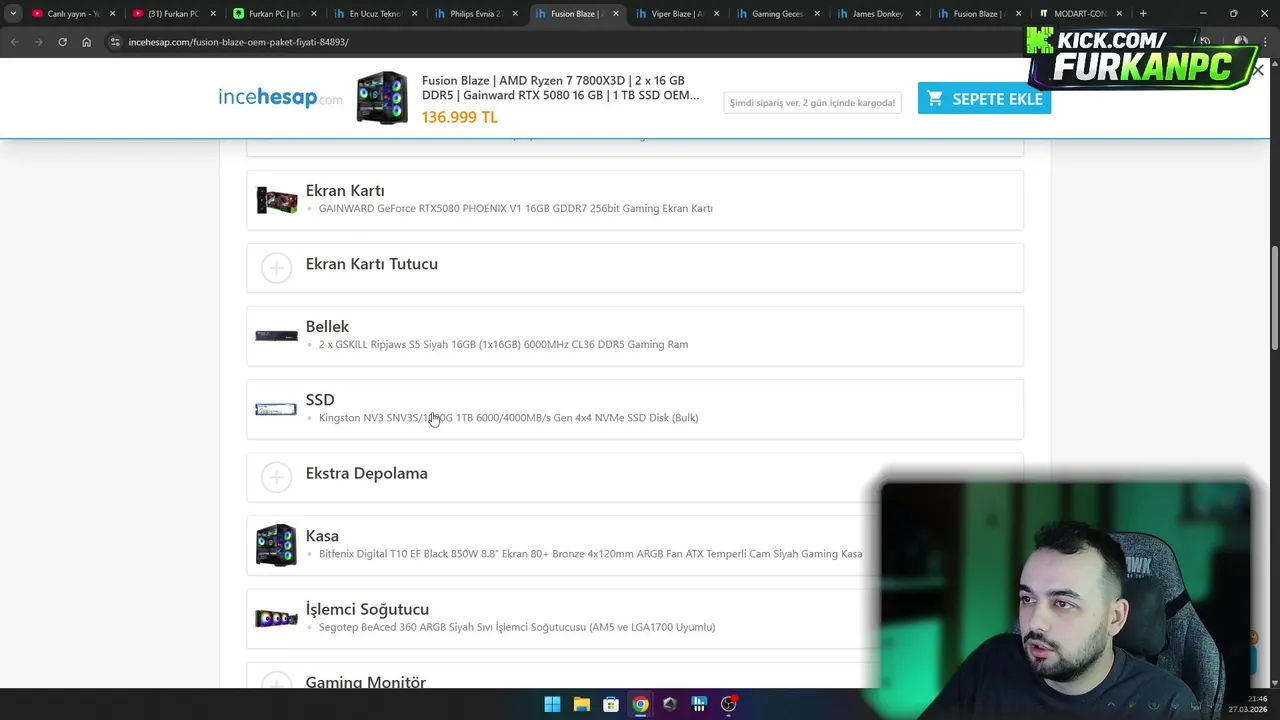Switch to the Philips Evnia tab
The image size is (1280, 720).
tap(475, 14)
